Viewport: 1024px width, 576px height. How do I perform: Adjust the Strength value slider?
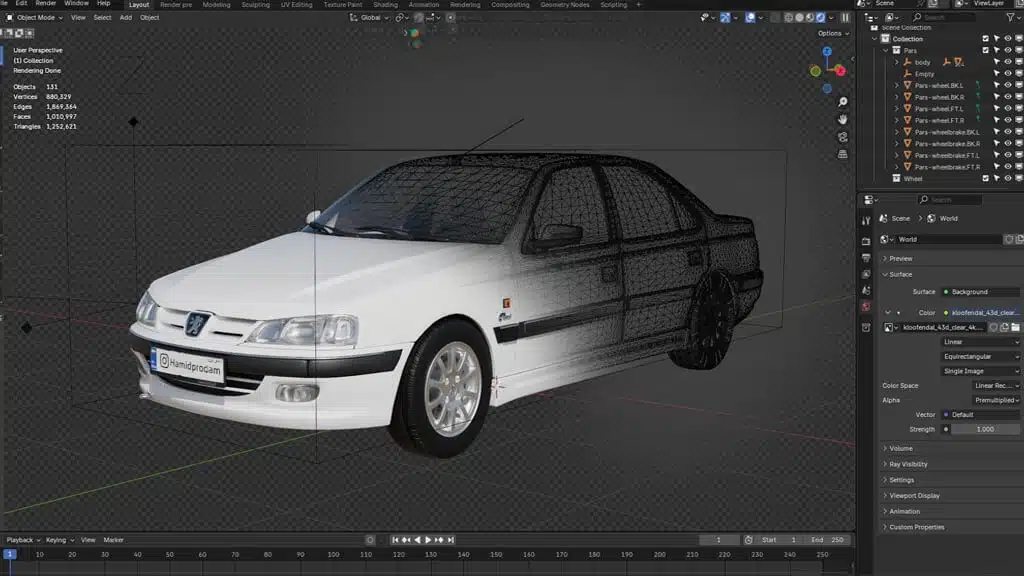coord(985,430)
